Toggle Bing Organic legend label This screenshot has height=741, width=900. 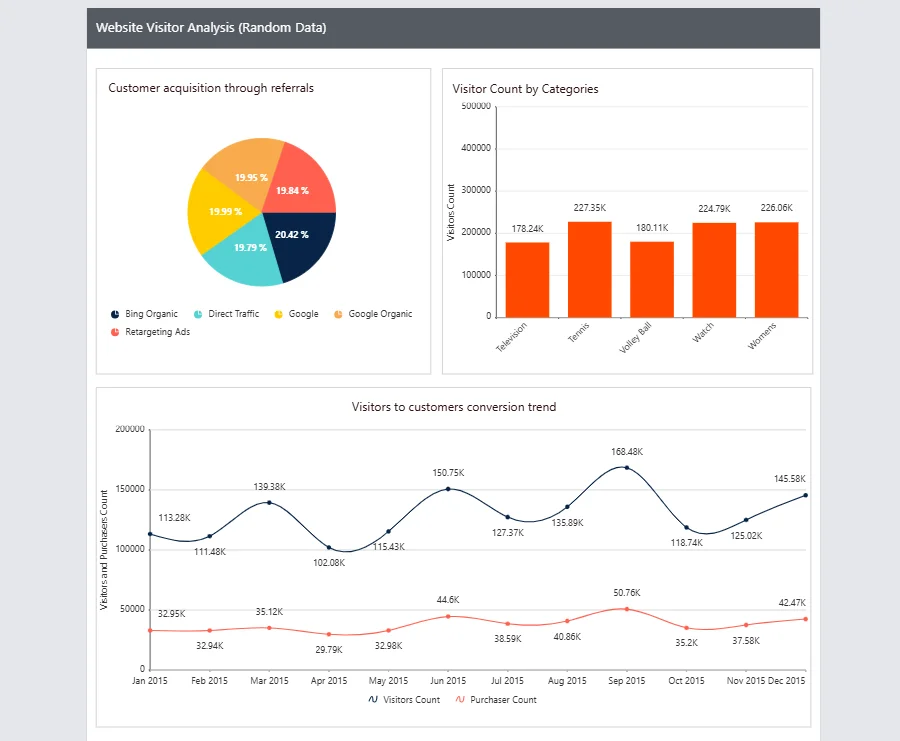152,314
